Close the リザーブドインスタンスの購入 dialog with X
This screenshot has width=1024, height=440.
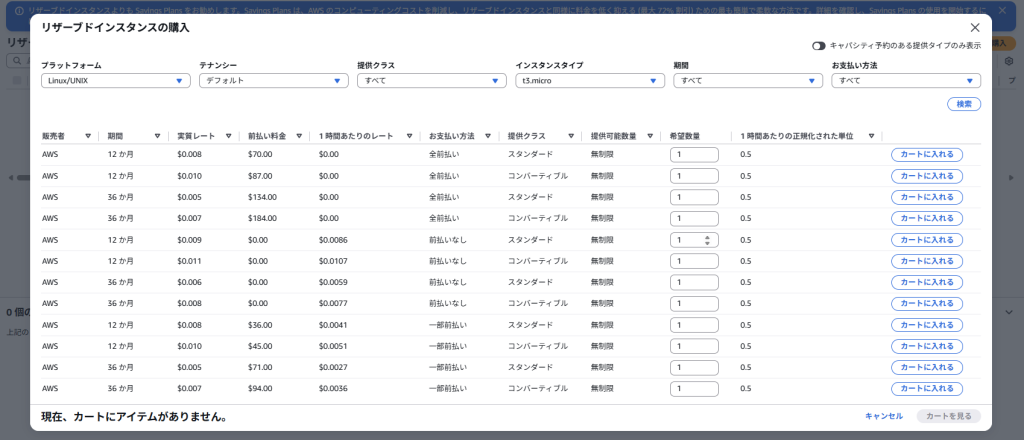click(975, 28)
